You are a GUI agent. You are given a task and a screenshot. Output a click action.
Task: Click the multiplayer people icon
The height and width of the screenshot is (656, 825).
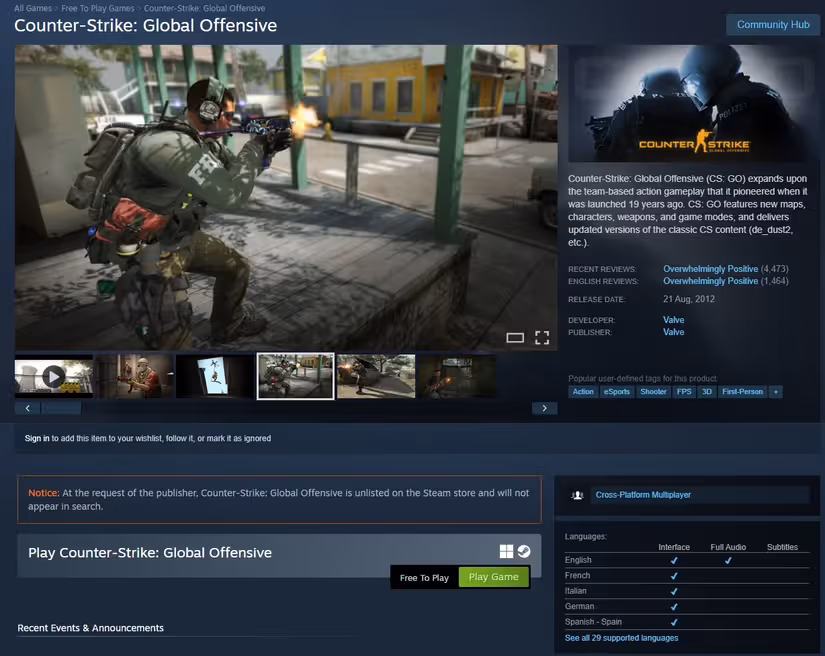pos(577,495)
